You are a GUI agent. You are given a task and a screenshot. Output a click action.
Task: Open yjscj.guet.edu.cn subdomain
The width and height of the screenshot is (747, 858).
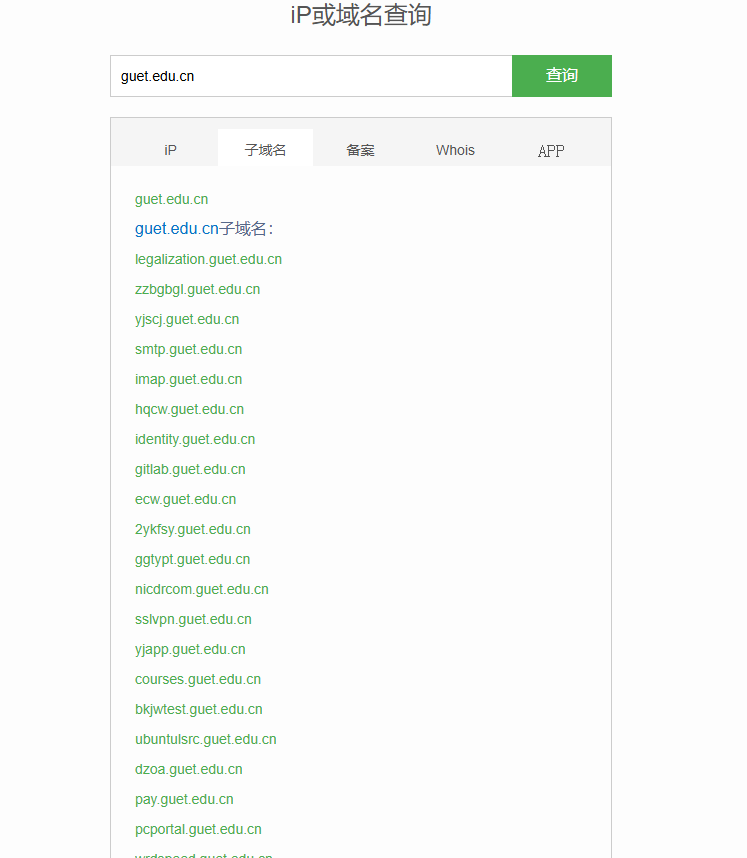(x=187, y=320)
